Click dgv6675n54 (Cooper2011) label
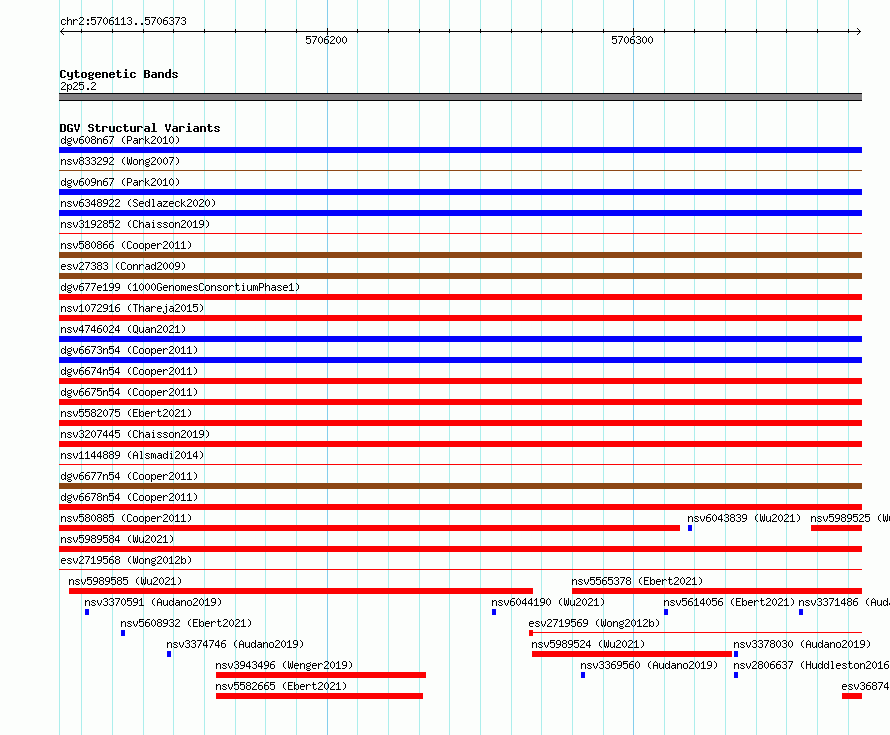 click(129, 392)
